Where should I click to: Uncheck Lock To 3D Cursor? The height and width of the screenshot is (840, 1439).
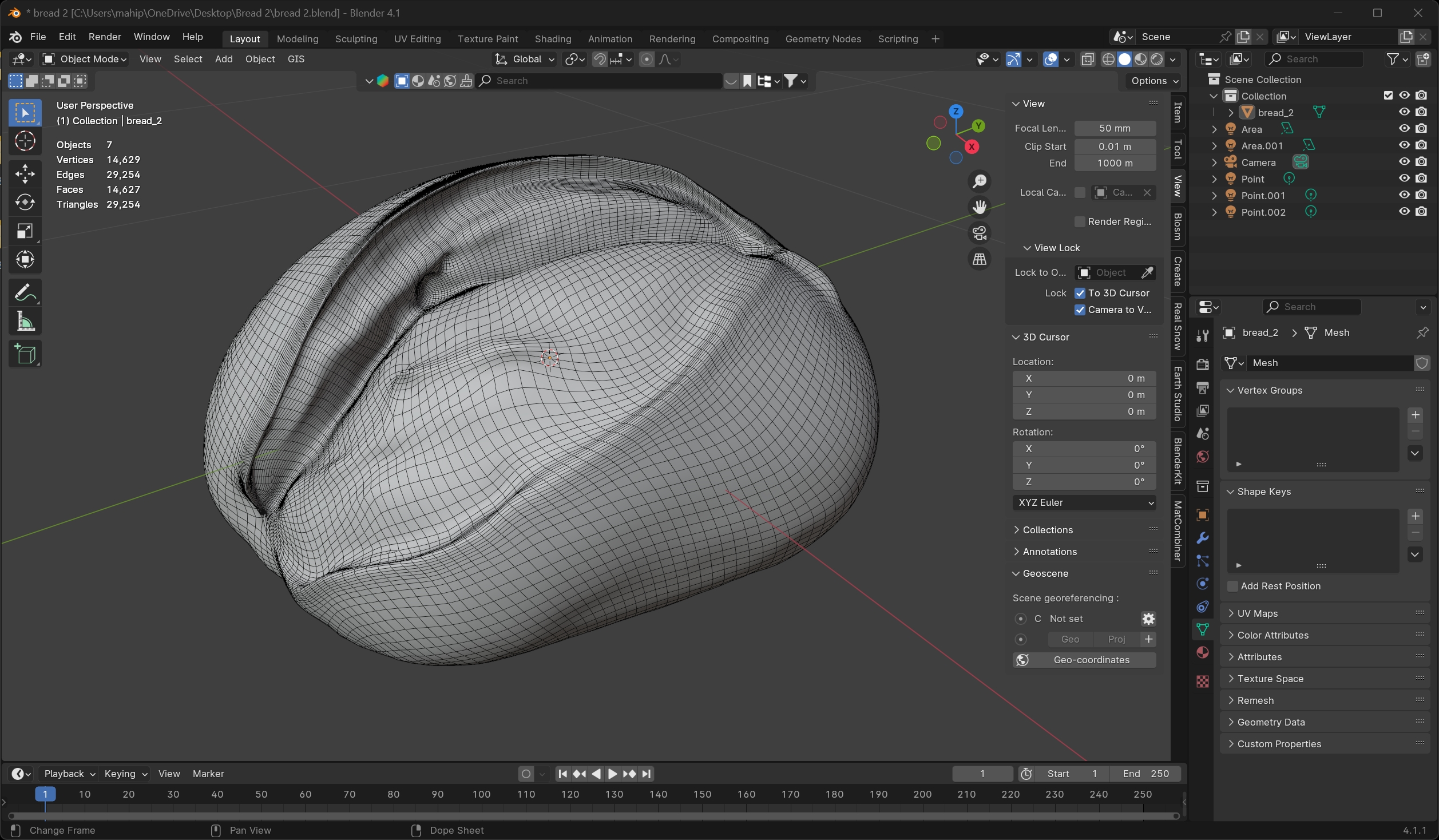pyautogui.click(x=1080, y=293)
